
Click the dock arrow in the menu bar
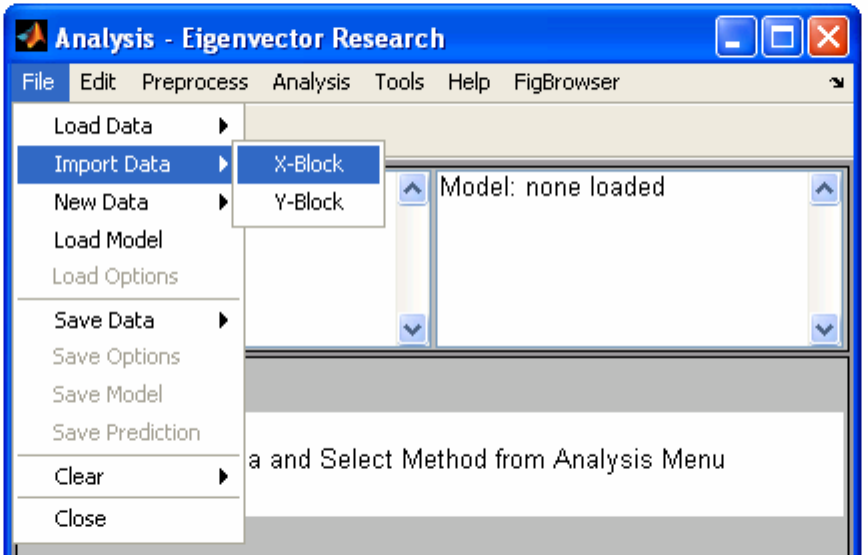click(836, 84)
